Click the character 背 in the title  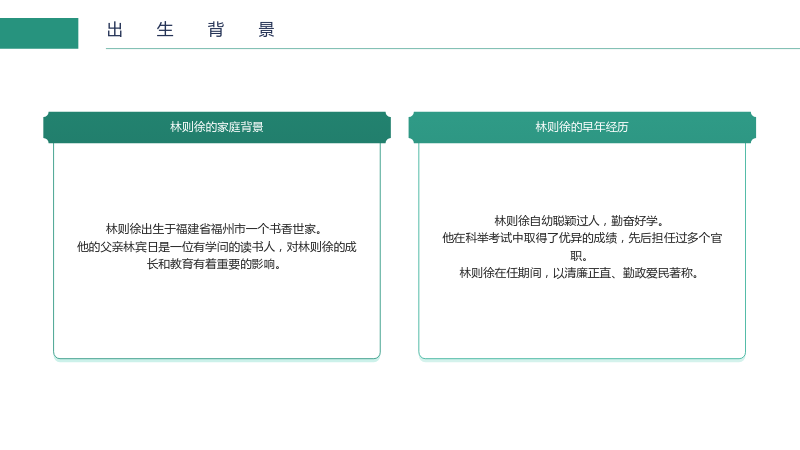tap(216, 30)
